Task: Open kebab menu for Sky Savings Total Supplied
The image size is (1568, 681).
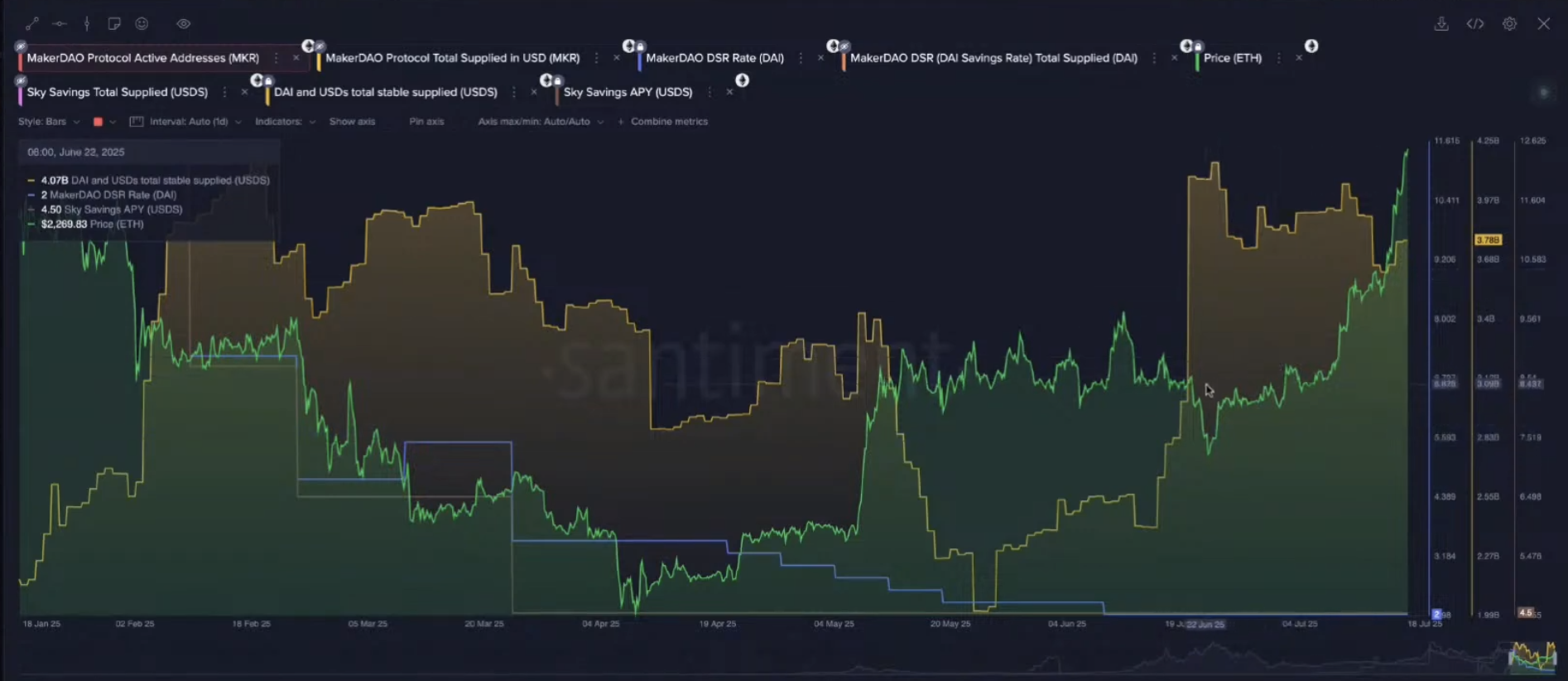Action: click(x=224, y=92)
